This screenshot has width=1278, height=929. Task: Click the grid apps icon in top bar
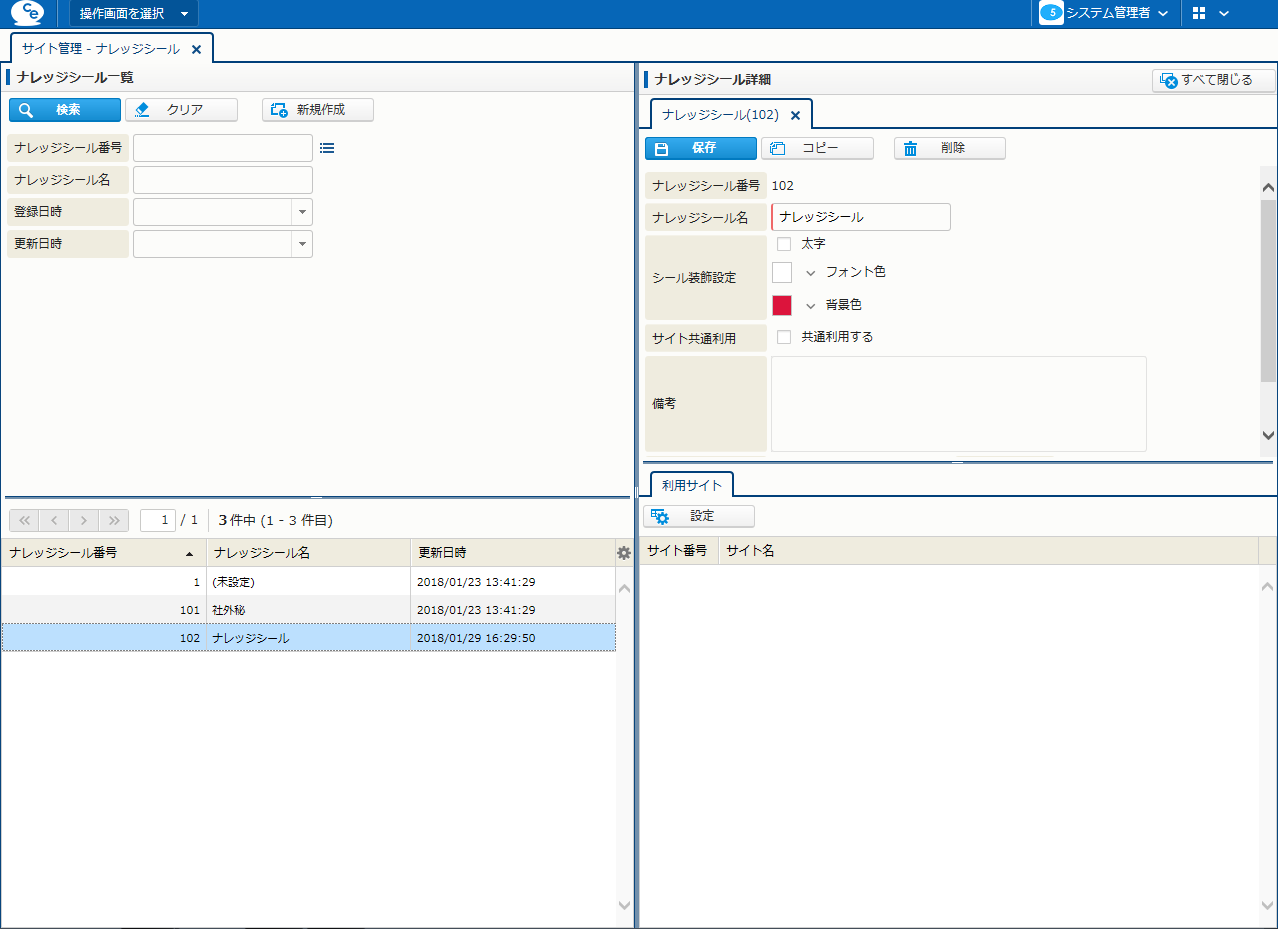pyautogui.click(x=1199, y=13)
